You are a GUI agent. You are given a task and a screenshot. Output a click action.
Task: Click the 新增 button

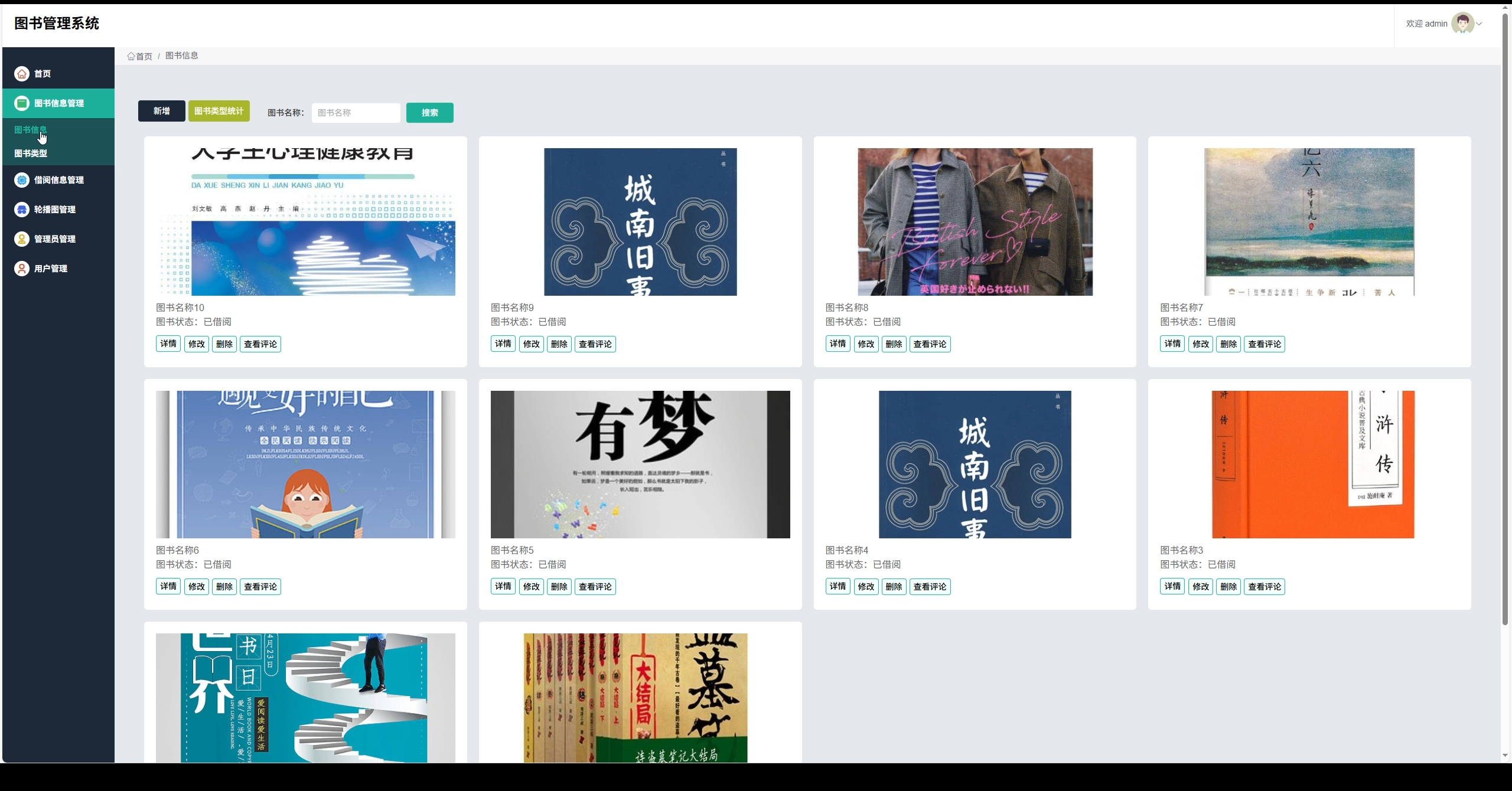162,111
